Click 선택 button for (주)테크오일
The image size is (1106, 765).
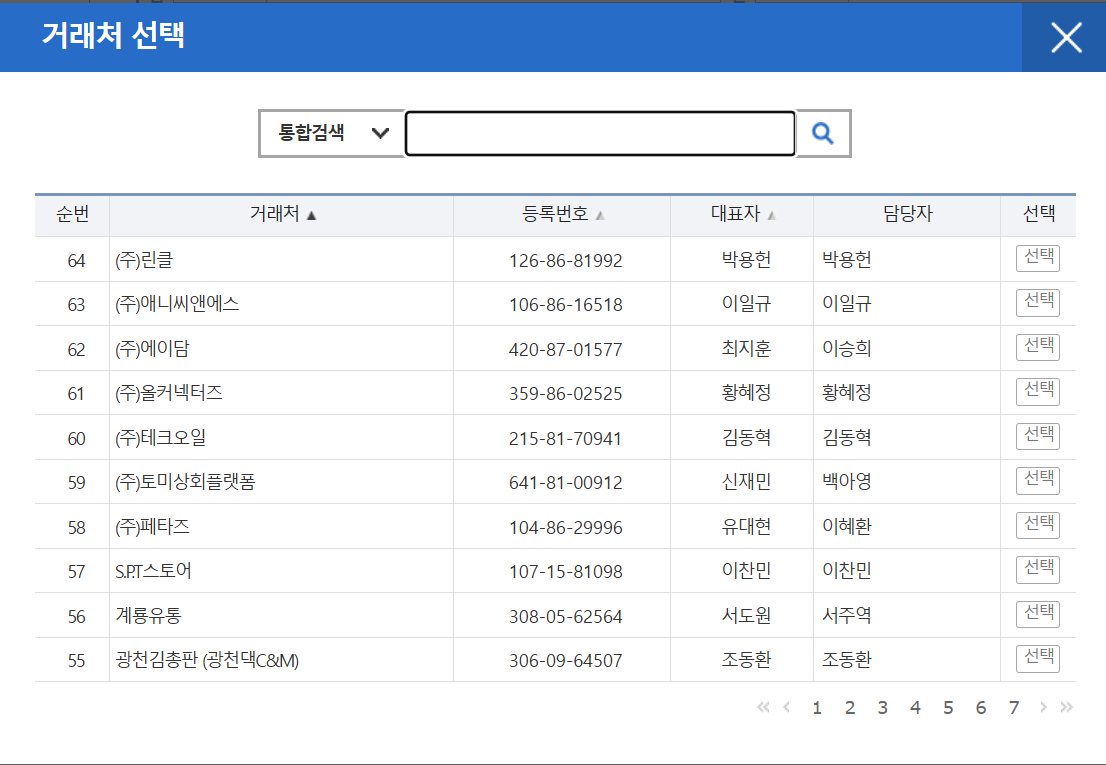point(1038,436)
